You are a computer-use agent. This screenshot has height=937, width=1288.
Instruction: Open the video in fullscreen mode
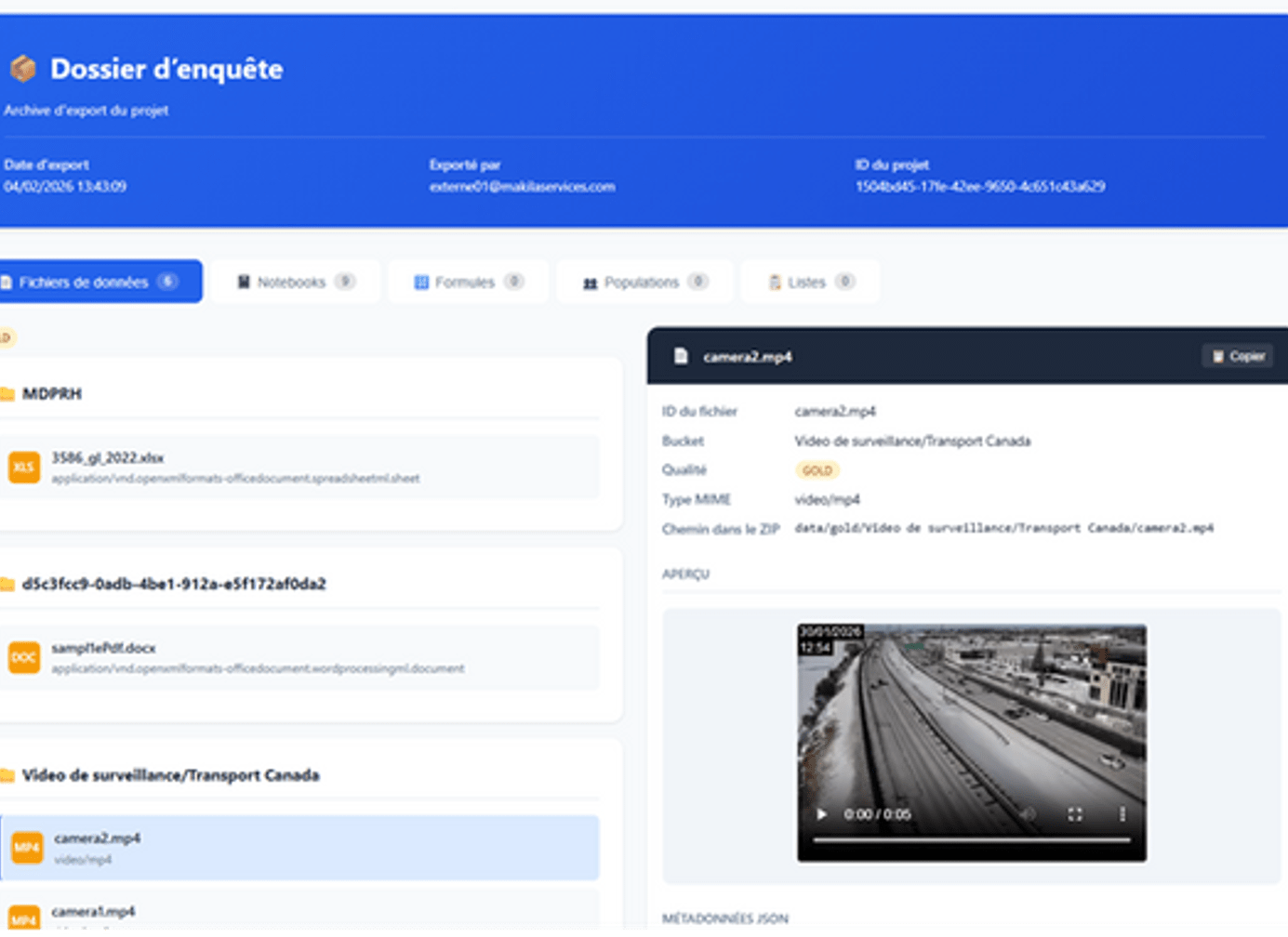pyautogui.click(x=1075, y=814)
